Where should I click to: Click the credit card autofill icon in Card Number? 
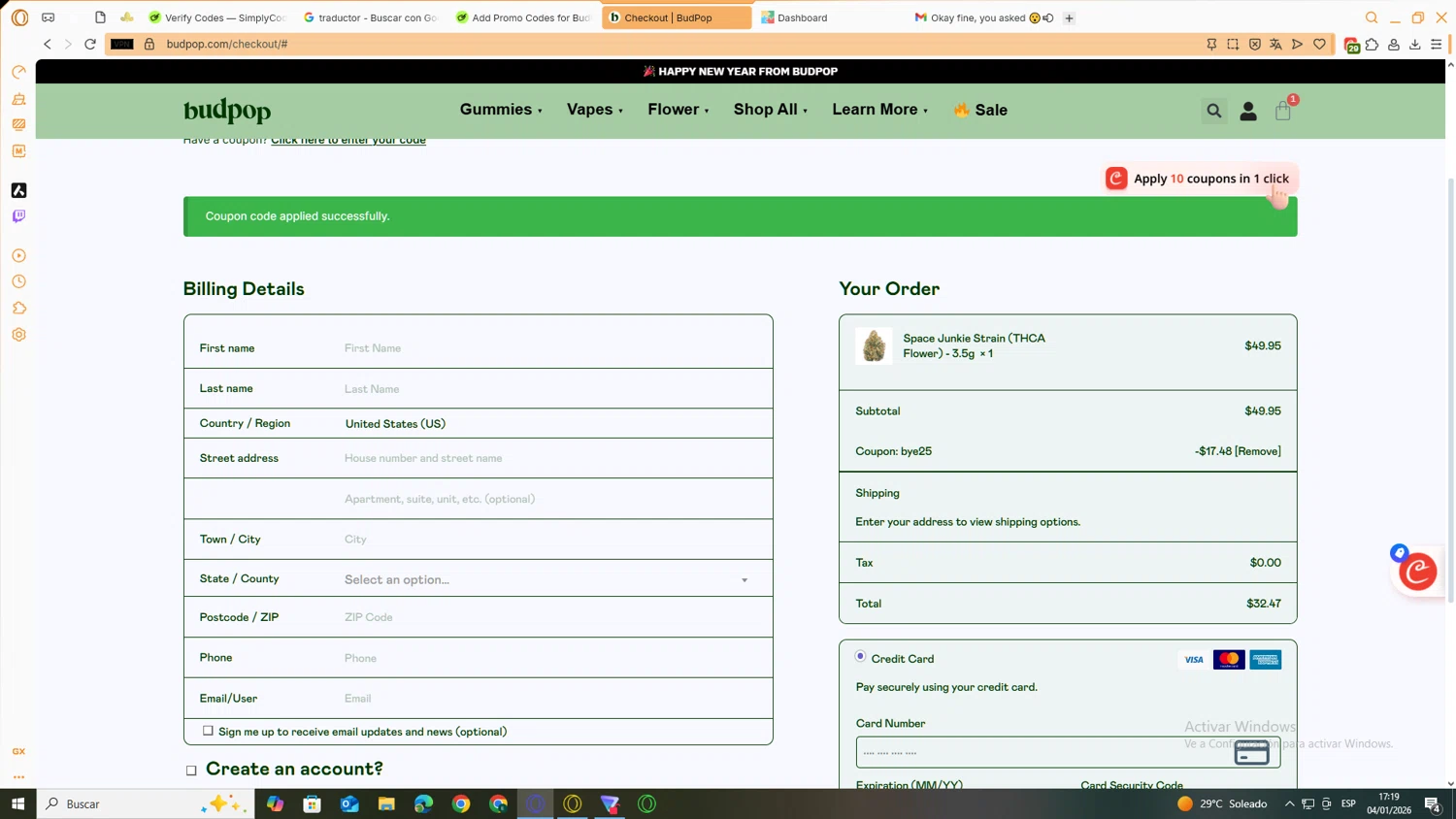click(x=1251, y=752)
